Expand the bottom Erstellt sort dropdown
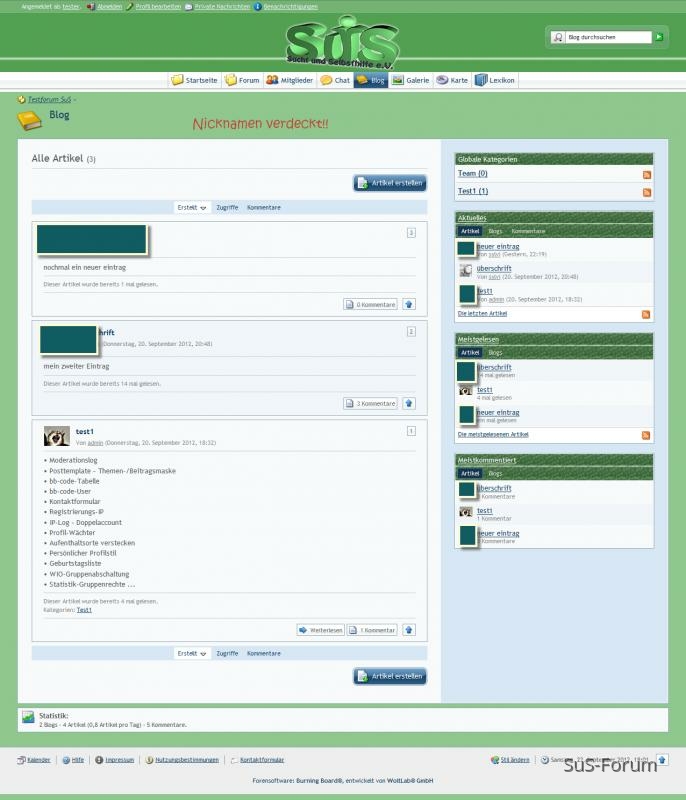The width and height of the screenshot is (686, 800). point(192,653)
